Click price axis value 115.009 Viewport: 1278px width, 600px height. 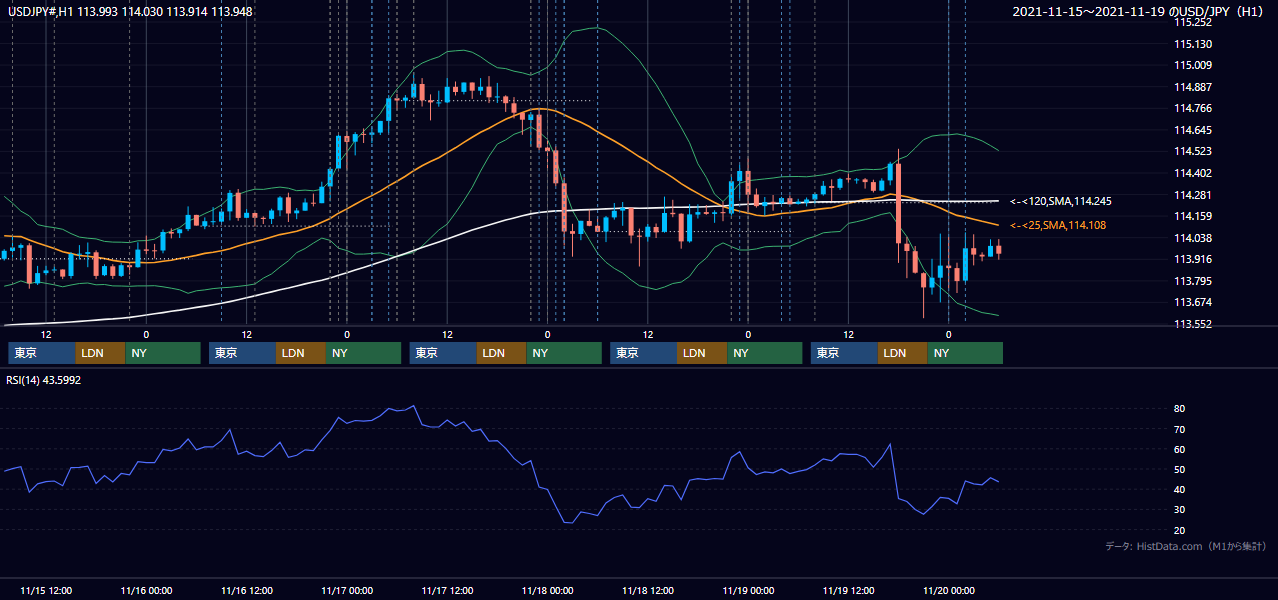click(1193, 65)
